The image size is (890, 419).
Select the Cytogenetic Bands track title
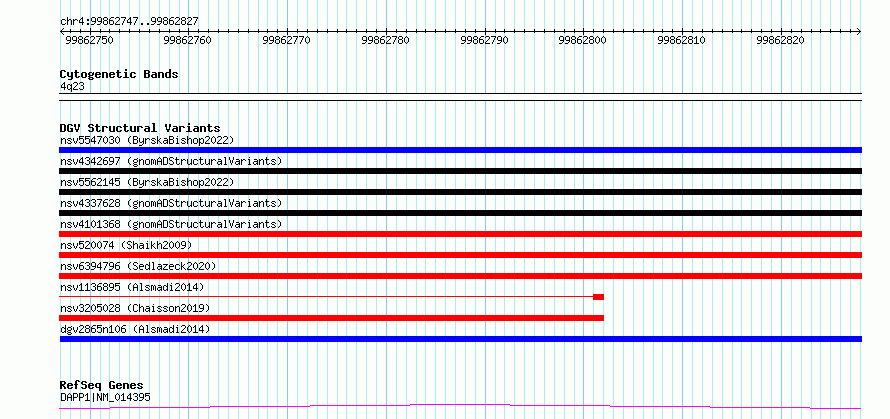tap(119, 74)
